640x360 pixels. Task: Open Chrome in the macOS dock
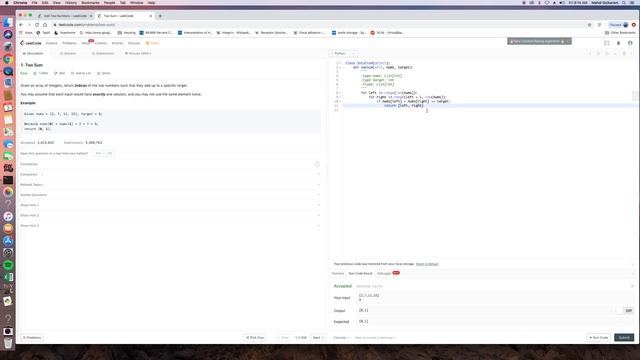[x=8, y=59]
